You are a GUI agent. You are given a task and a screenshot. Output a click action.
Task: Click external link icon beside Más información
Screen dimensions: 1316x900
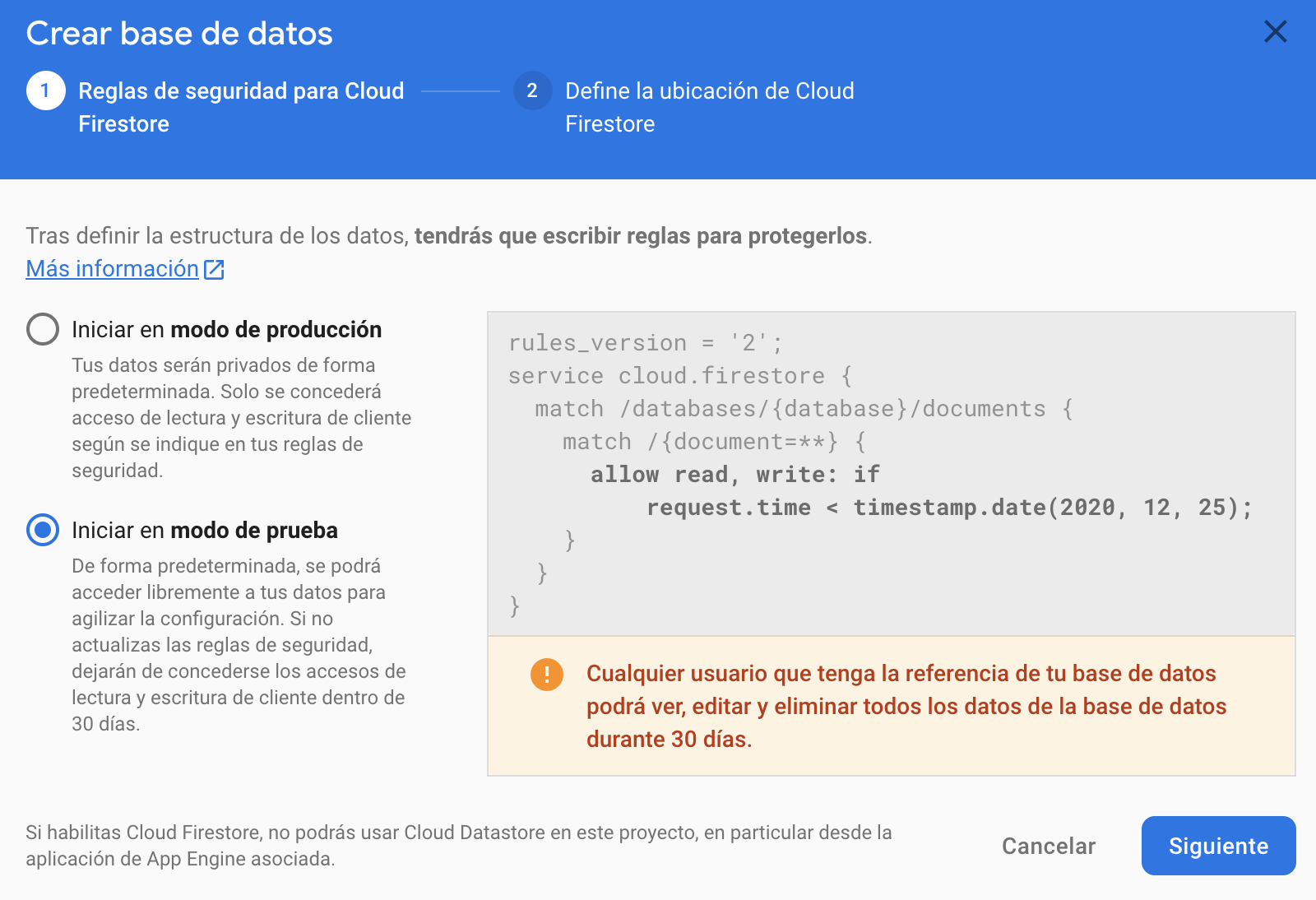coord(214,270)
